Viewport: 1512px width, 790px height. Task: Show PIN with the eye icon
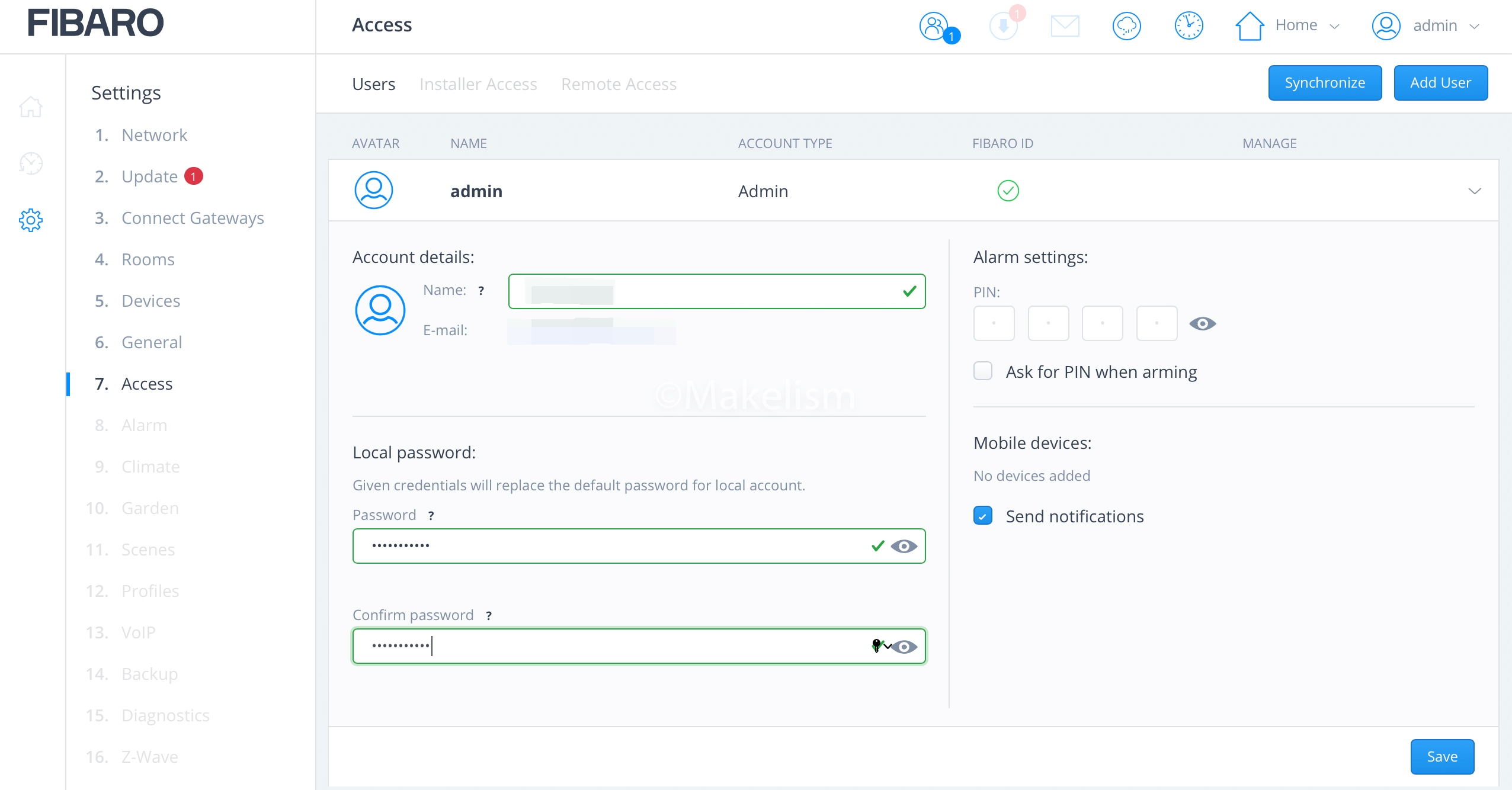tap(1202, 324)
